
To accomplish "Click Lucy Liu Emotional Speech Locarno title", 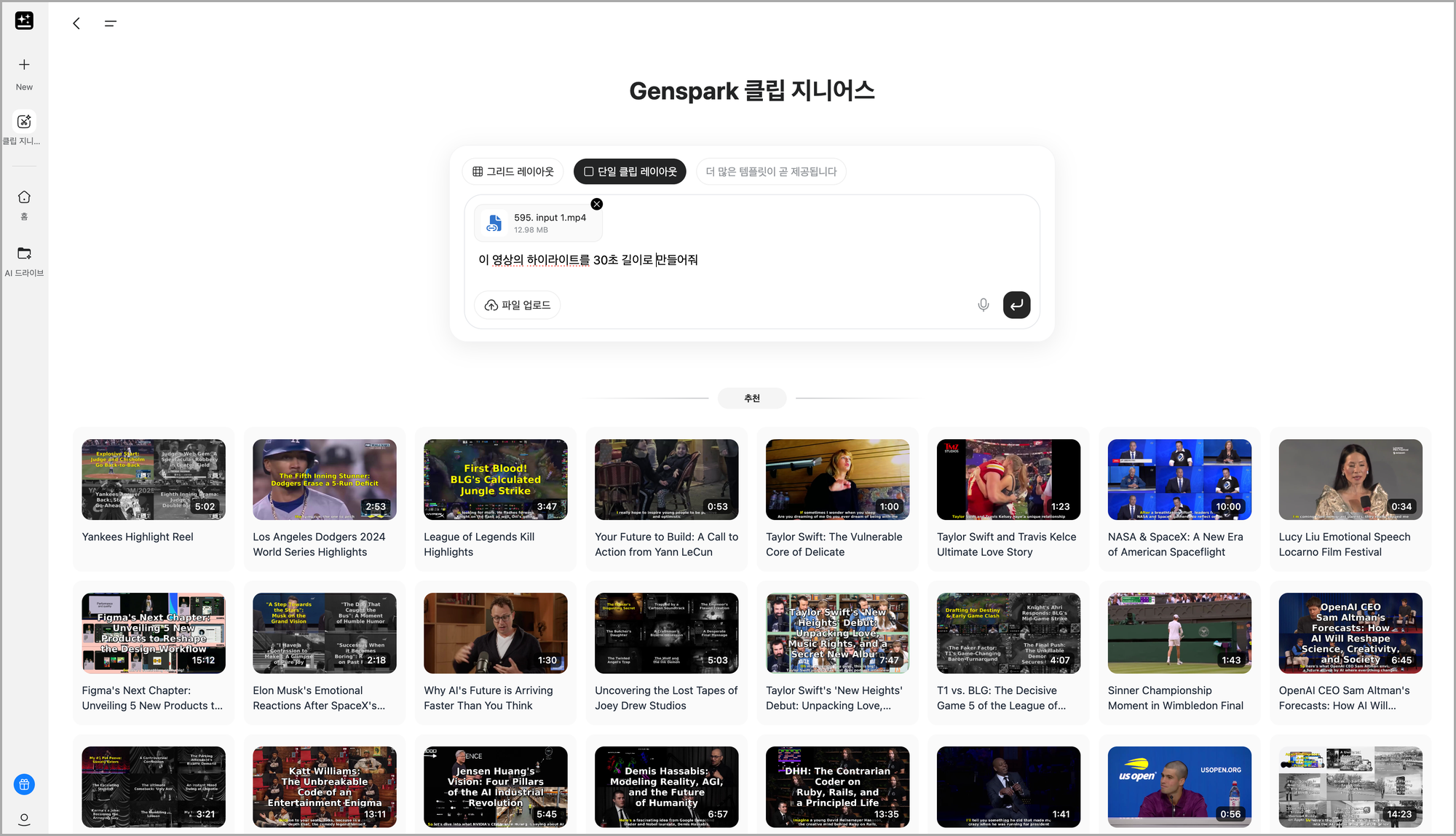I will click(1345, 545).
